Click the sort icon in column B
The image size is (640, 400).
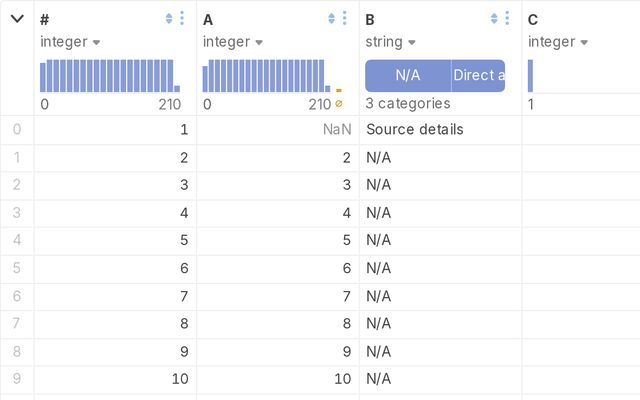click(494, 18)
